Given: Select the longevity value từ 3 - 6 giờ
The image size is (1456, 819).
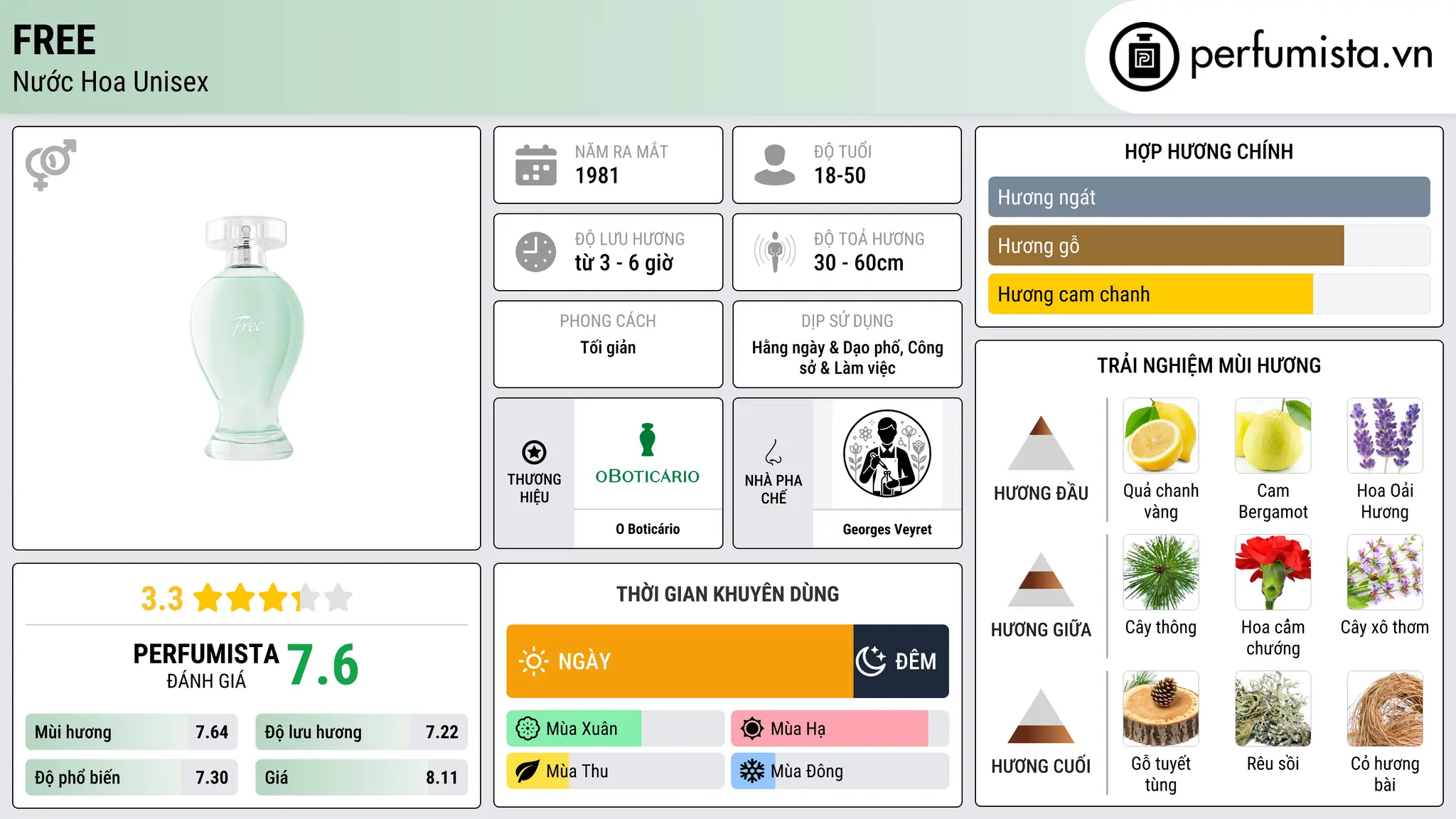Looking at the screenshot, I should pos(624,263).
